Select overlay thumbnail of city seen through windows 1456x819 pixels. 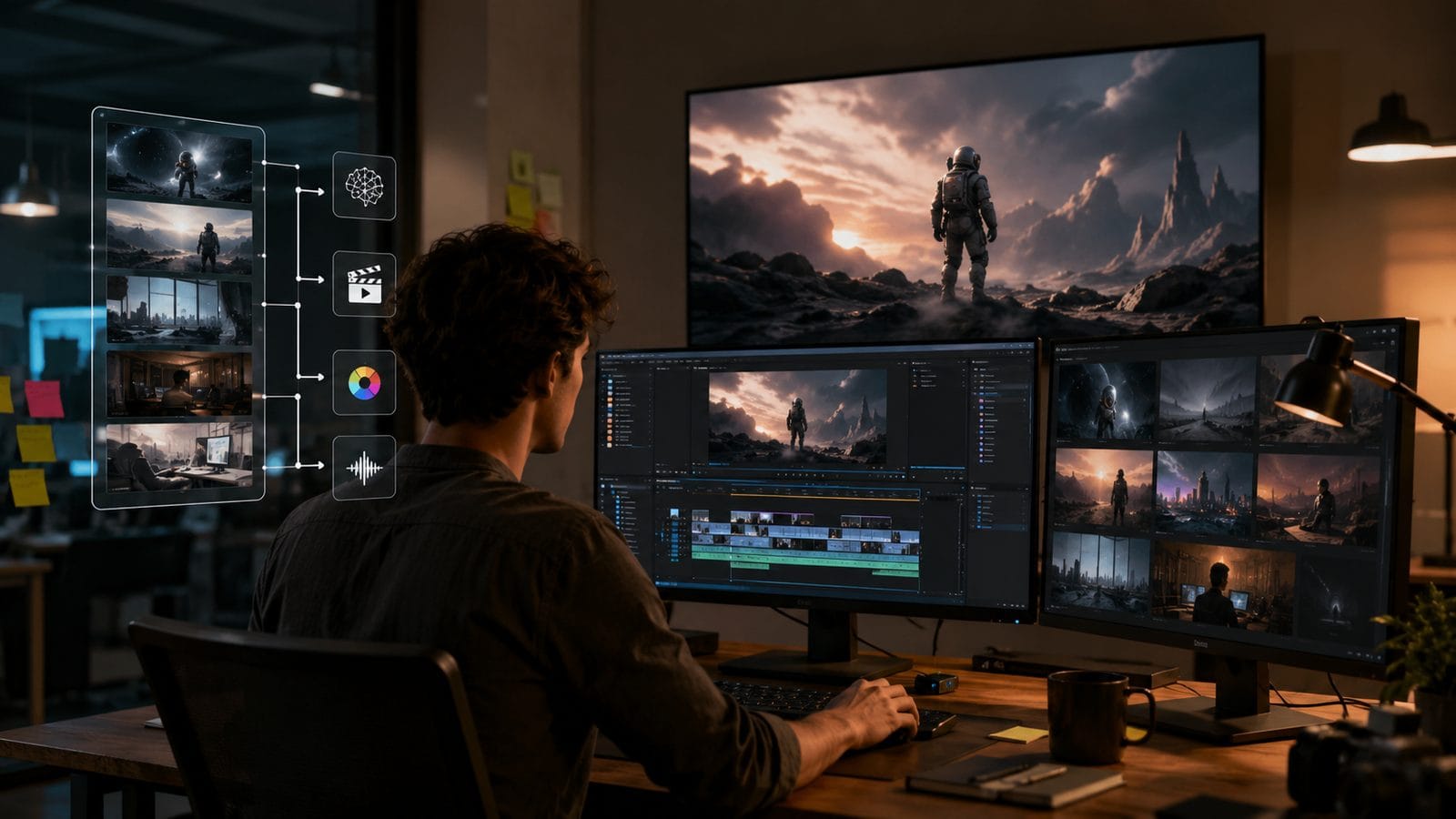(179, 310)
